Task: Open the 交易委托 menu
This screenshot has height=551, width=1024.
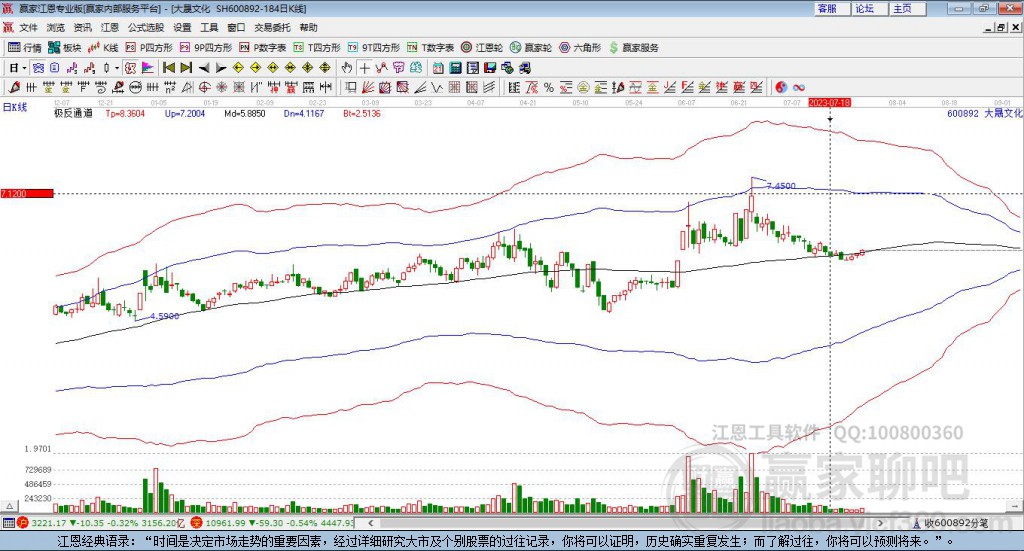Action: (272, 28)
